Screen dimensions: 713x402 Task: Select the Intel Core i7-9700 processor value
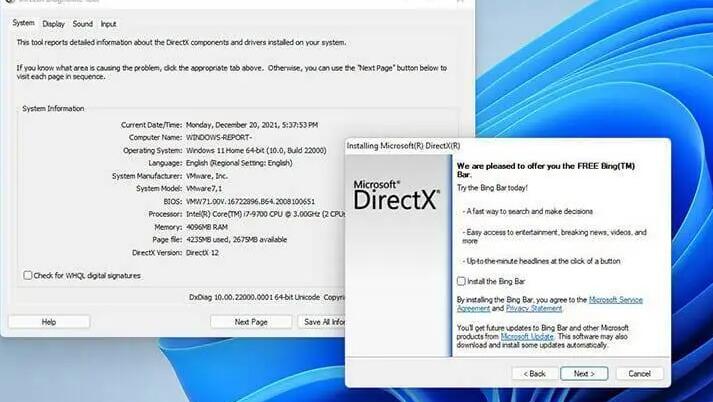click(x=266, y=214)
